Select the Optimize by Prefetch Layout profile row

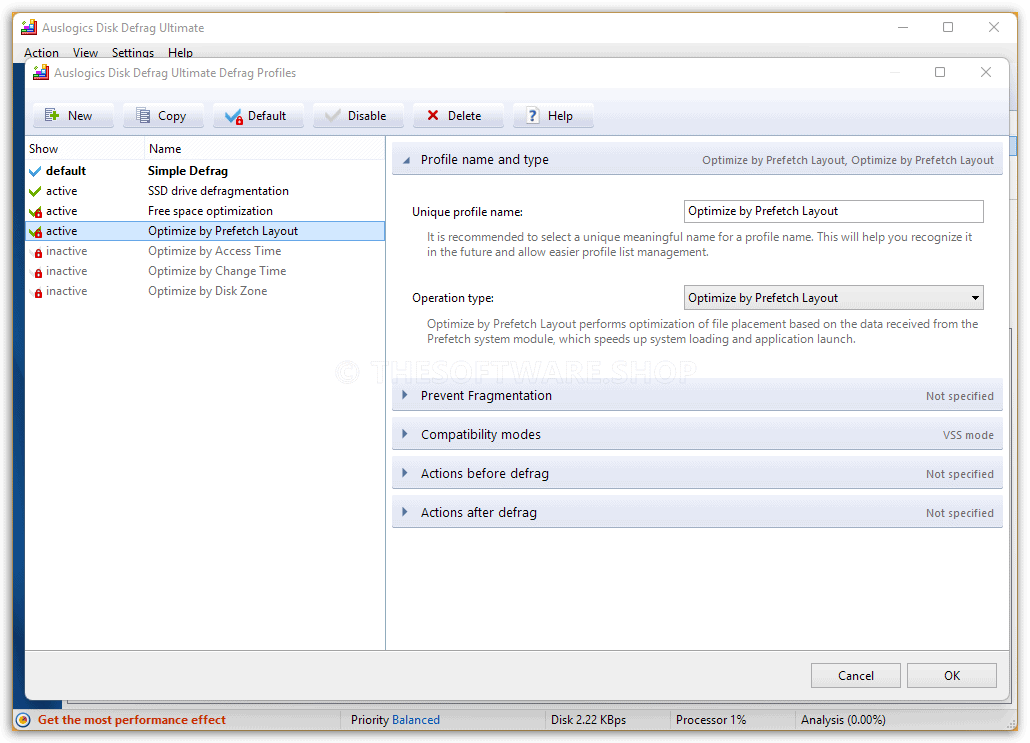click(x=205, y=231)
